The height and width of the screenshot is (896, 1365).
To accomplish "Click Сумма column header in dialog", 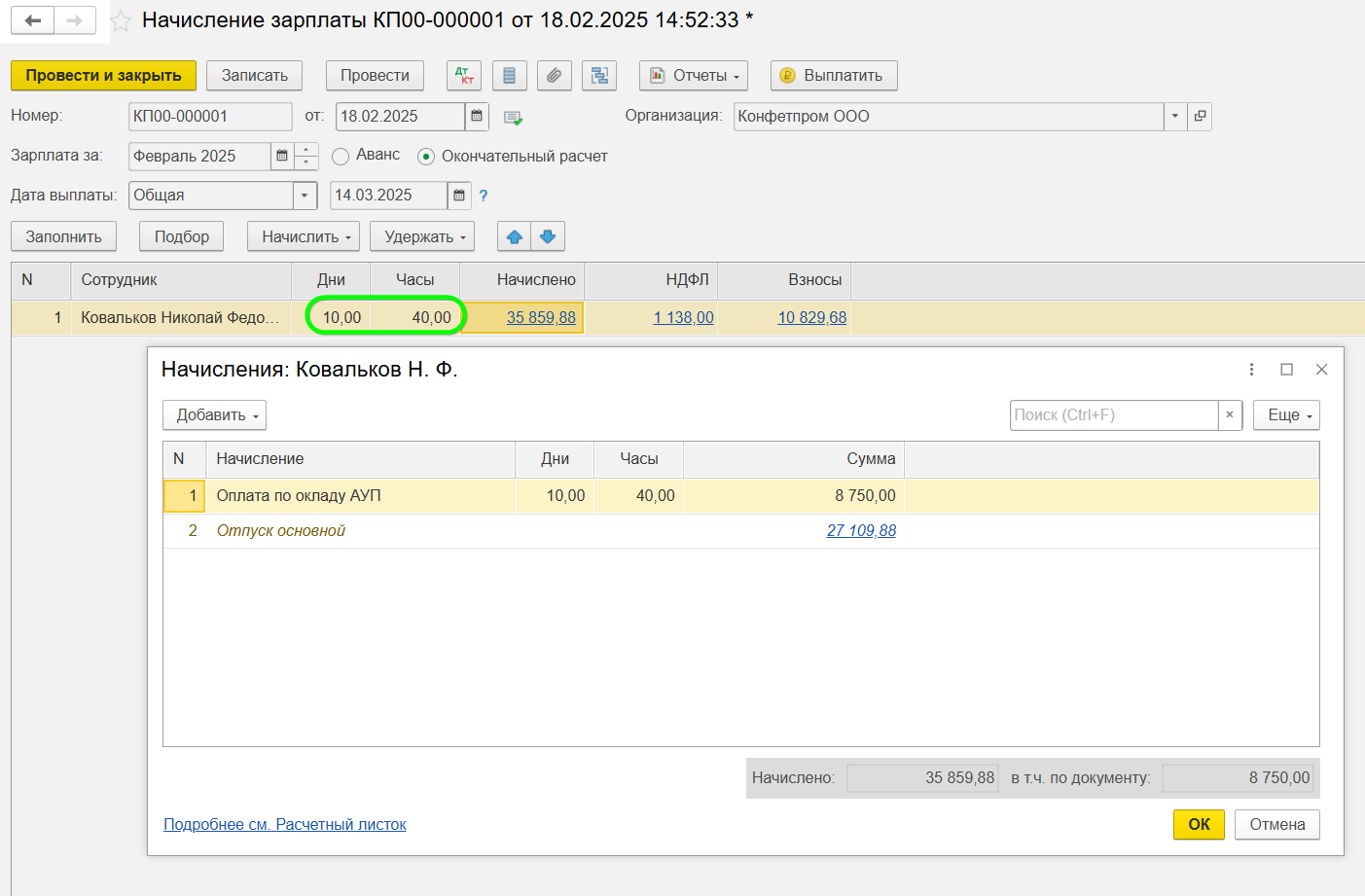I will point(794,458).
